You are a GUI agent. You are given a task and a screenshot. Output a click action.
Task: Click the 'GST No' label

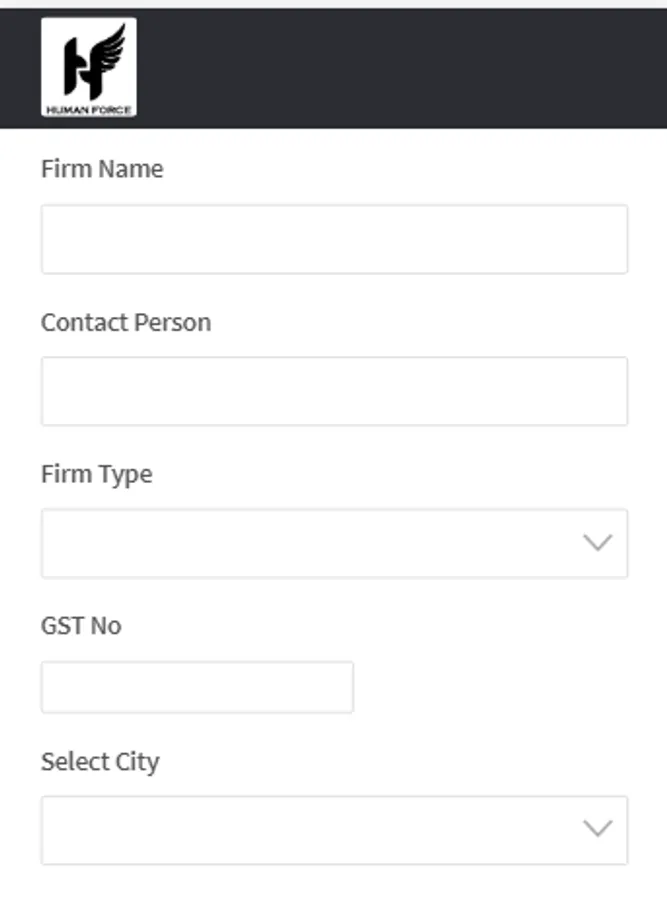click(81, 626)
